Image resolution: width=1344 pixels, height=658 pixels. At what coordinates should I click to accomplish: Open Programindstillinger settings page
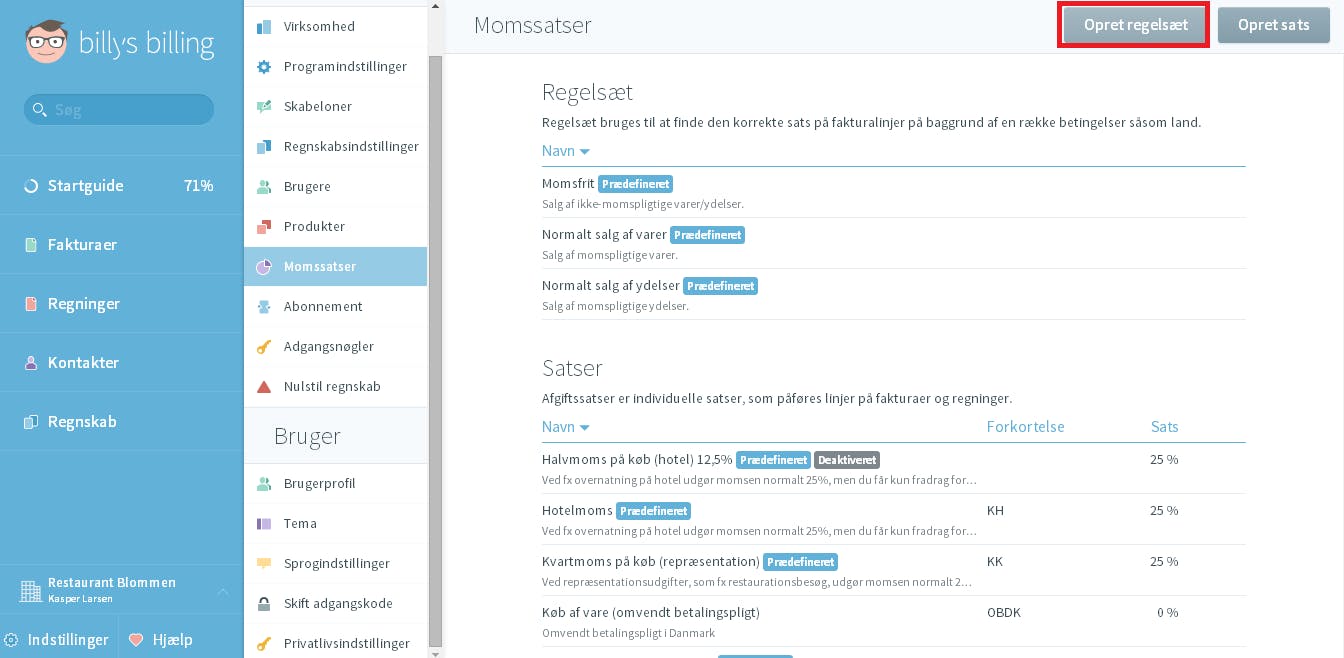point(335,67)
